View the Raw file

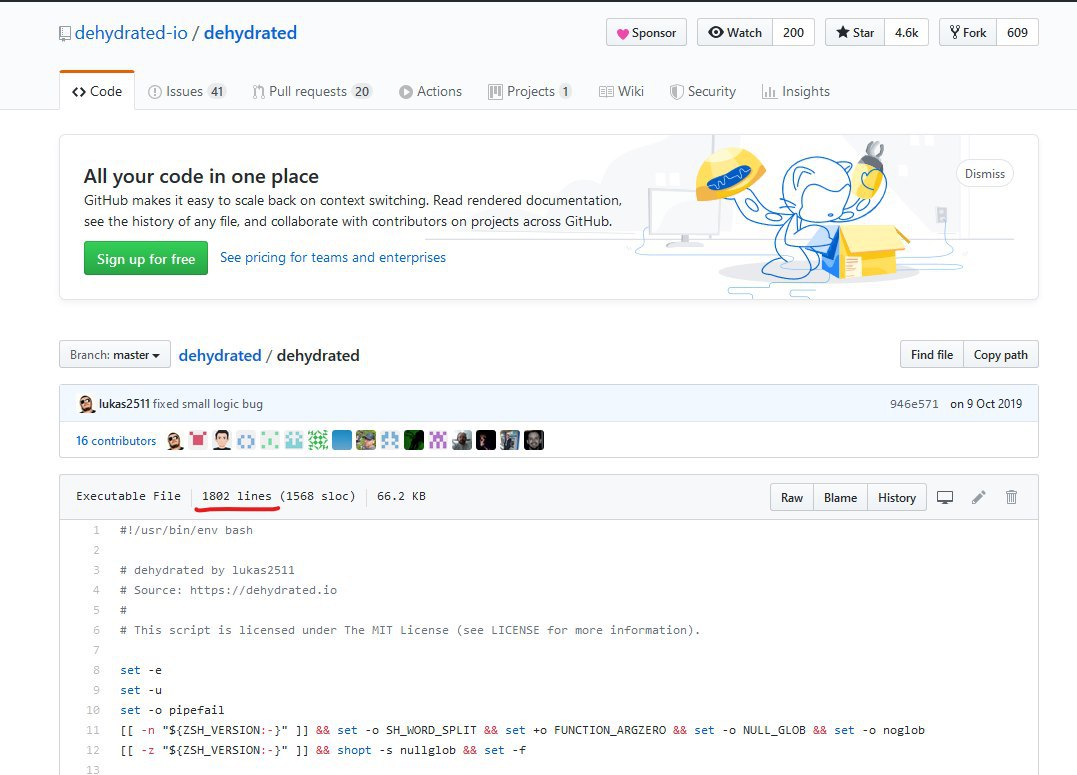coord(791,497)
